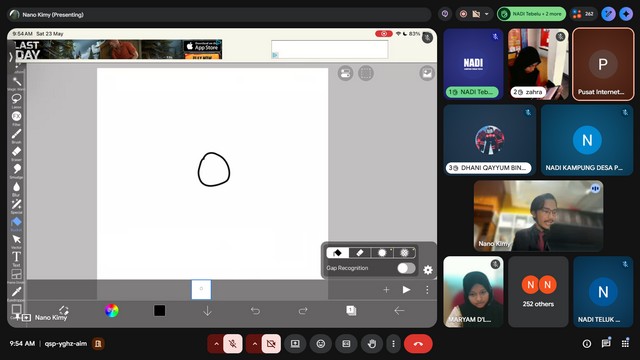Screen dimensions: 640x360
Task: Select the Brush tool
Action: tap(16, 134)
